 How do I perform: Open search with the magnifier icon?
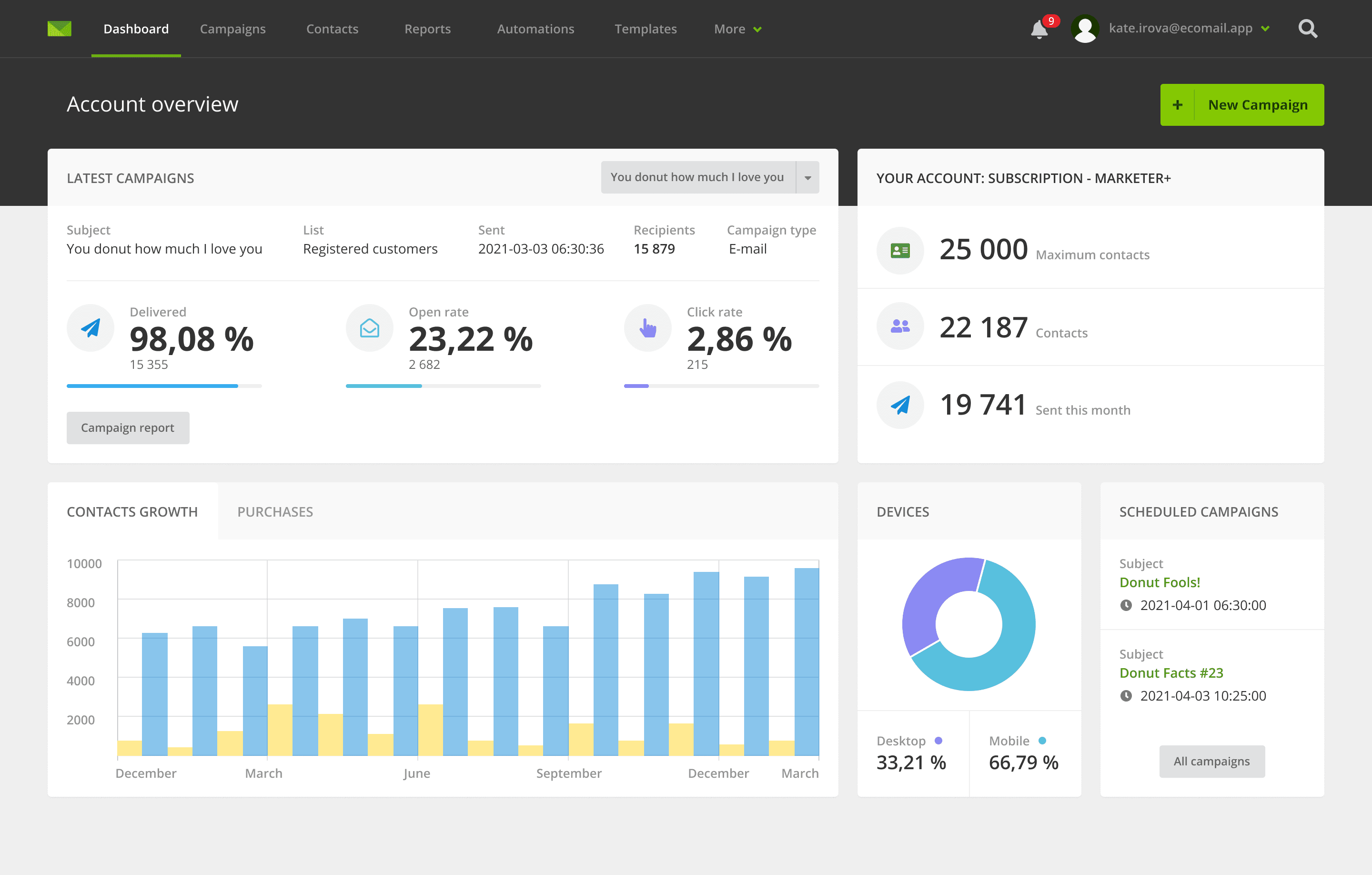pyautogui.click(x=1308, y=29)
